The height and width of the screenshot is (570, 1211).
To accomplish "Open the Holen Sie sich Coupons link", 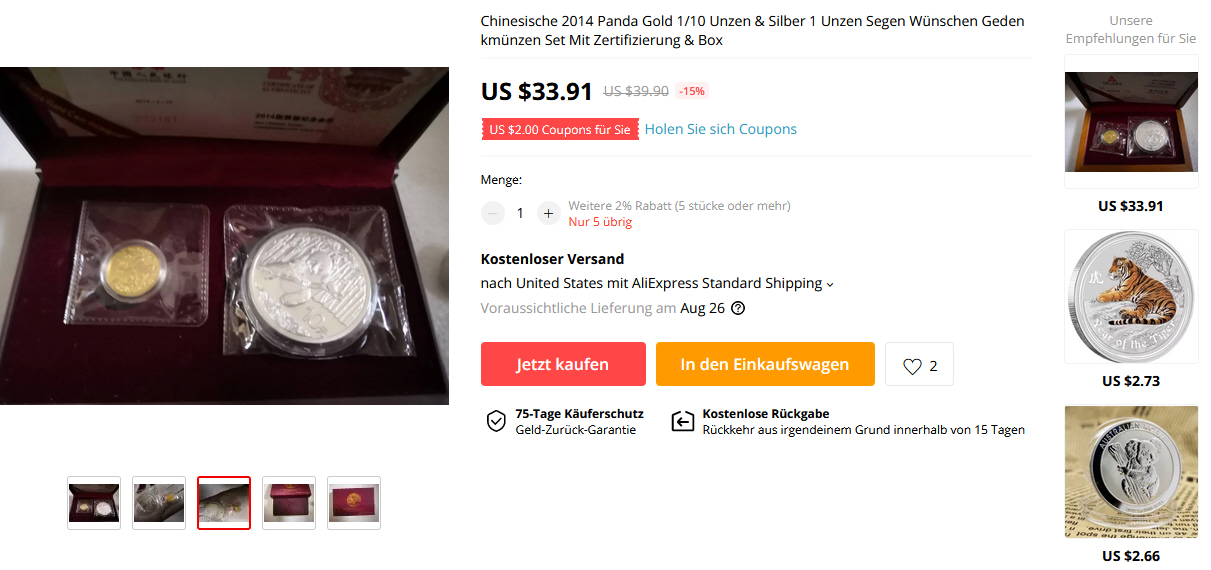I will click(721, 129).
